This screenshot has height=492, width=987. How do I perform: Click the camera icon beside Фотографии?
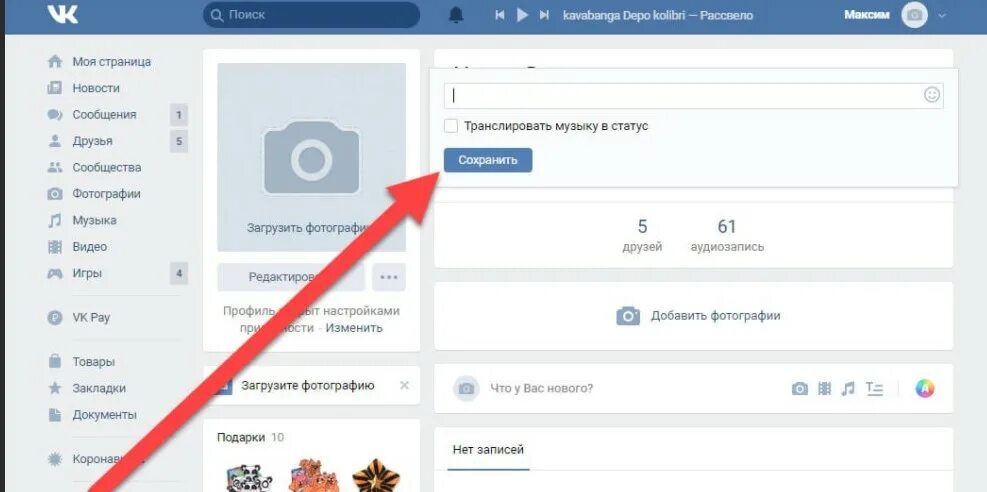coord(55,194)
